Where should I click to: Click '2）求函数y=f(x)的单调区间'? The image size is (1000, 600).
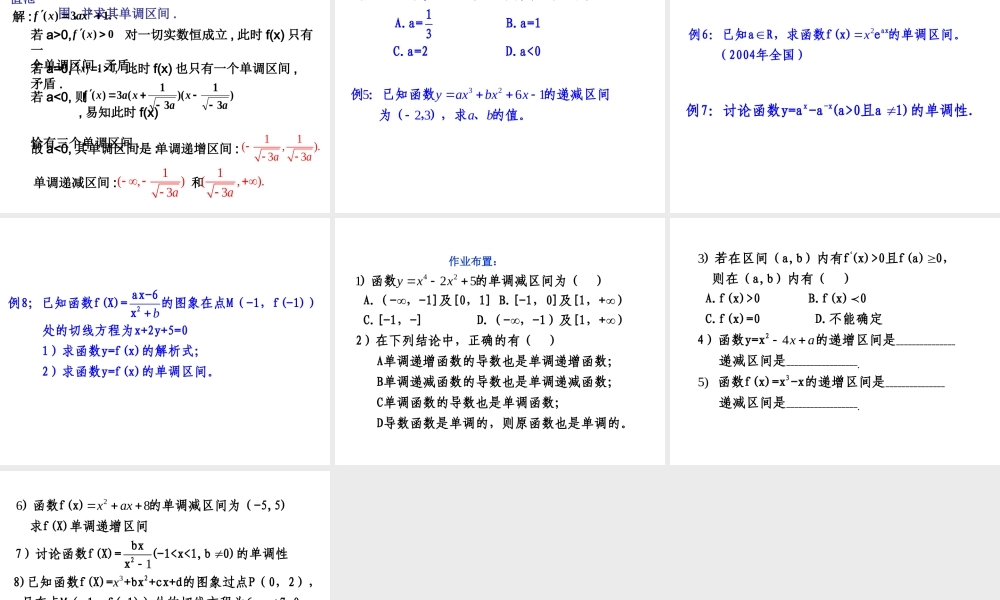click(x=128, y=371)
